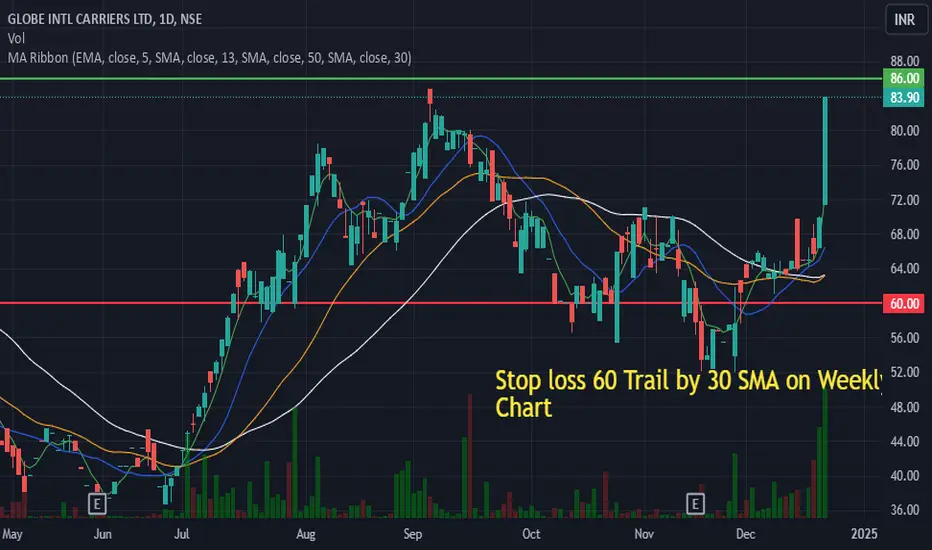Click the 88.00 price axis value
Image resolution: width=932 pixels, height=550 pixels.
[x=905, y=61]
